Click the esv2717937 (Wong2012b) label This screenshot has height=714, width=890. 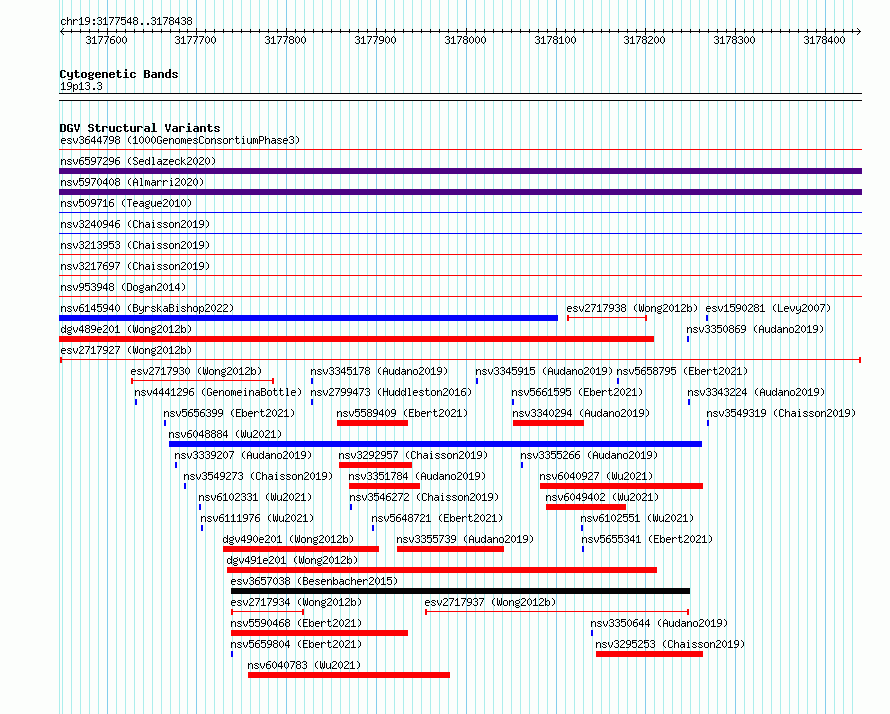point(490,602)
